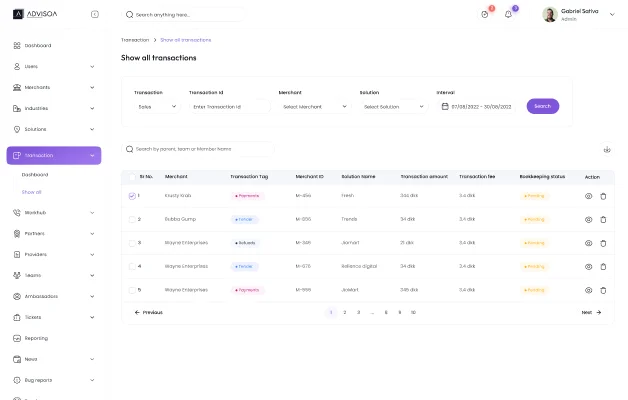This screenshot has width=628, height=400.
Task: Delete row 1 with trash icon
Action: tap(603, 196)
